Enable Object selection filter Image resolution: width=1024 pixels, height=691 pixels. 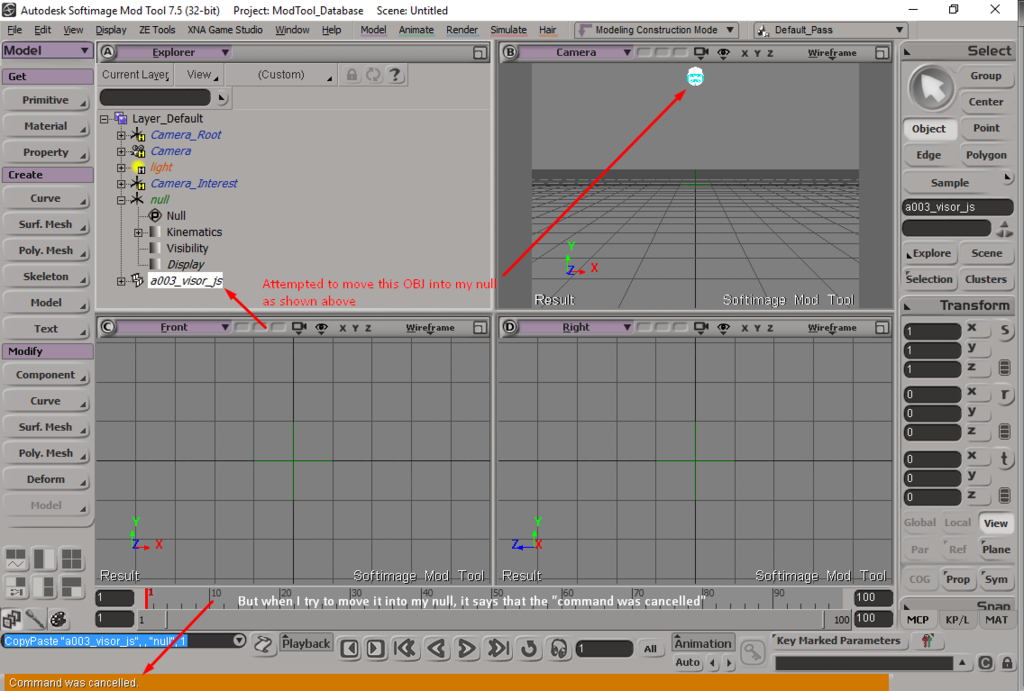929,129
